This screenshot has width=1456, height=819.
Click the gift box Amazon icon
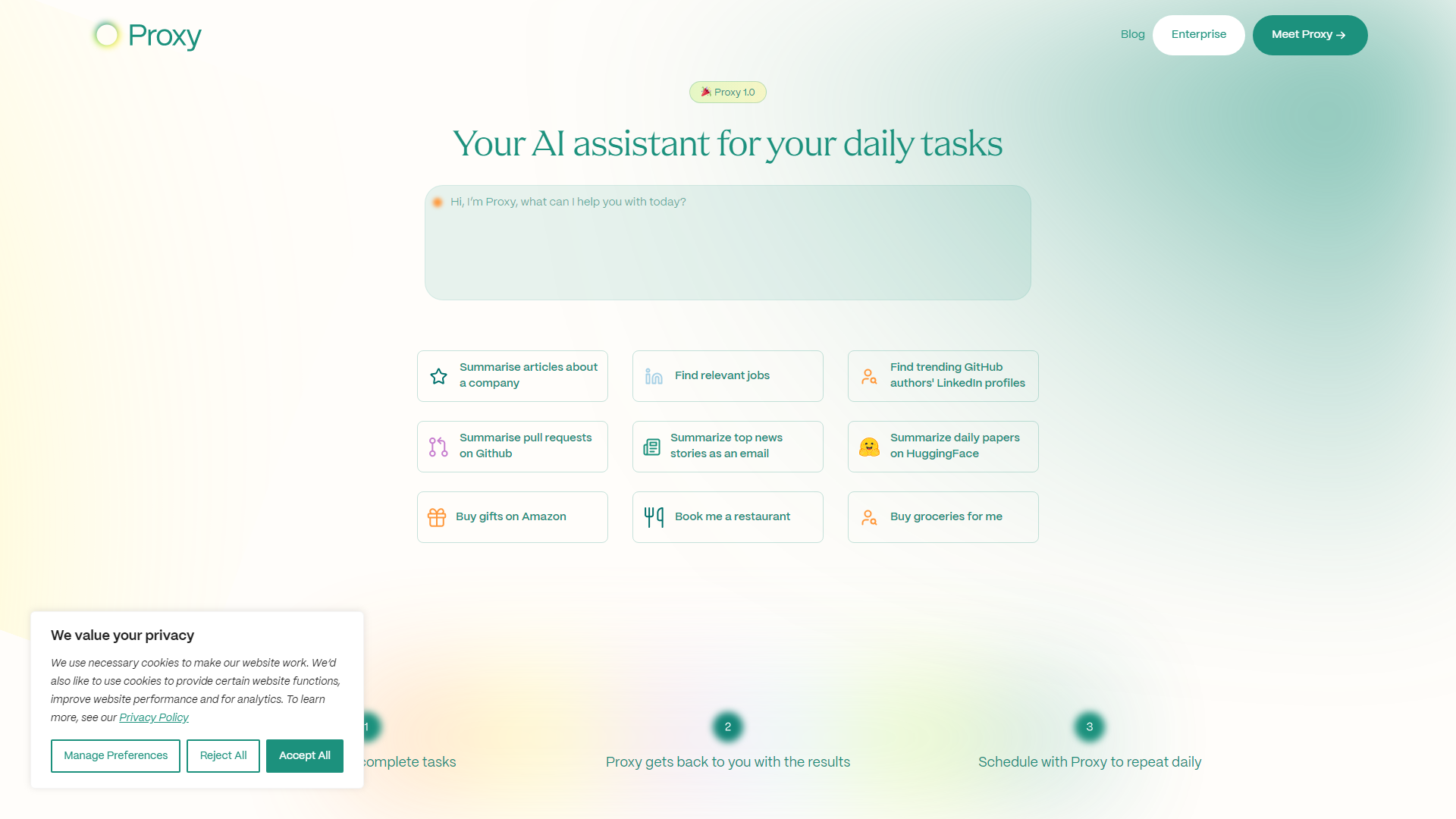click(x=437, y=516)
